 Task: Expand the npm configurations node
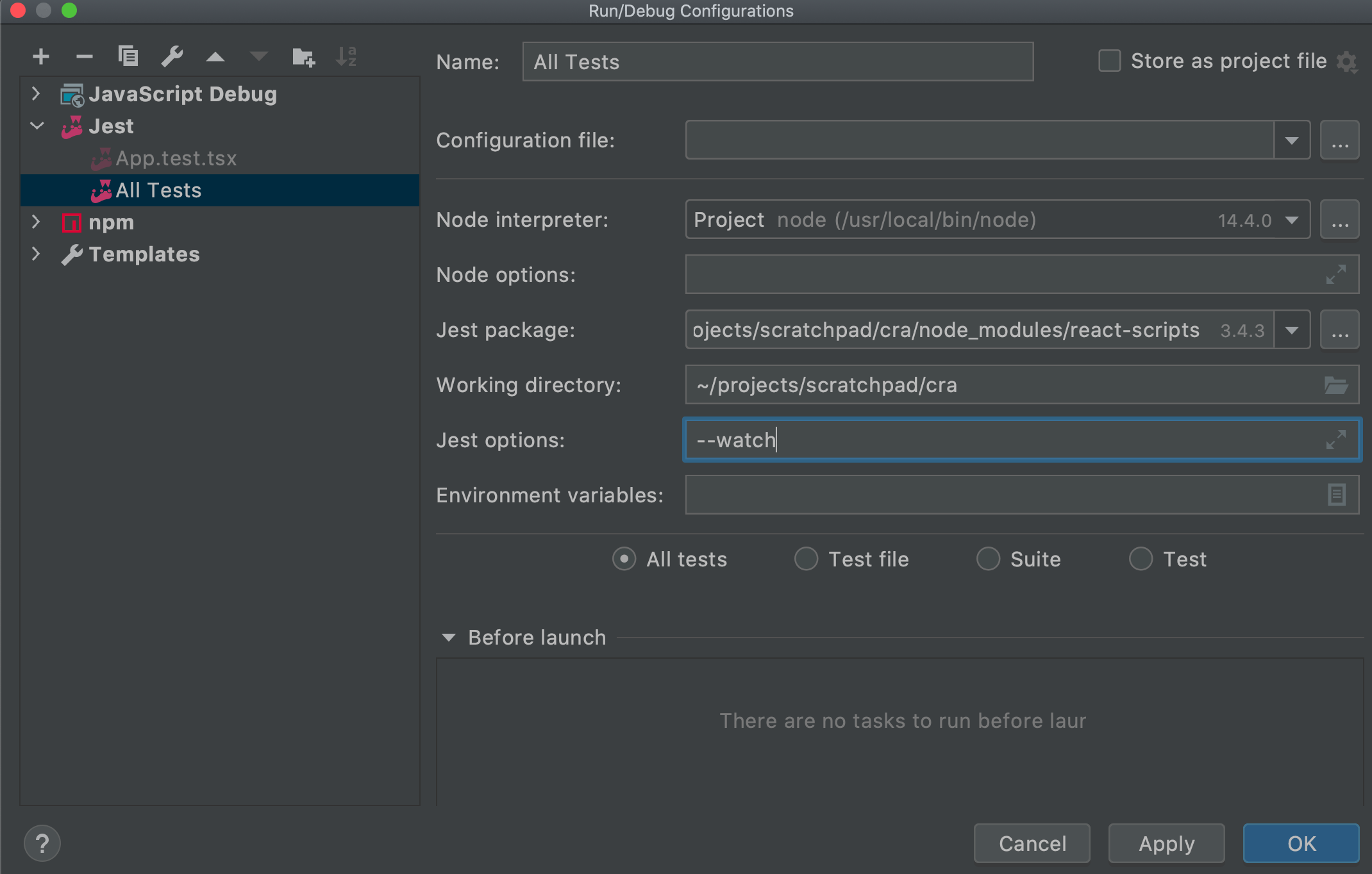click(x=36, y=222)
